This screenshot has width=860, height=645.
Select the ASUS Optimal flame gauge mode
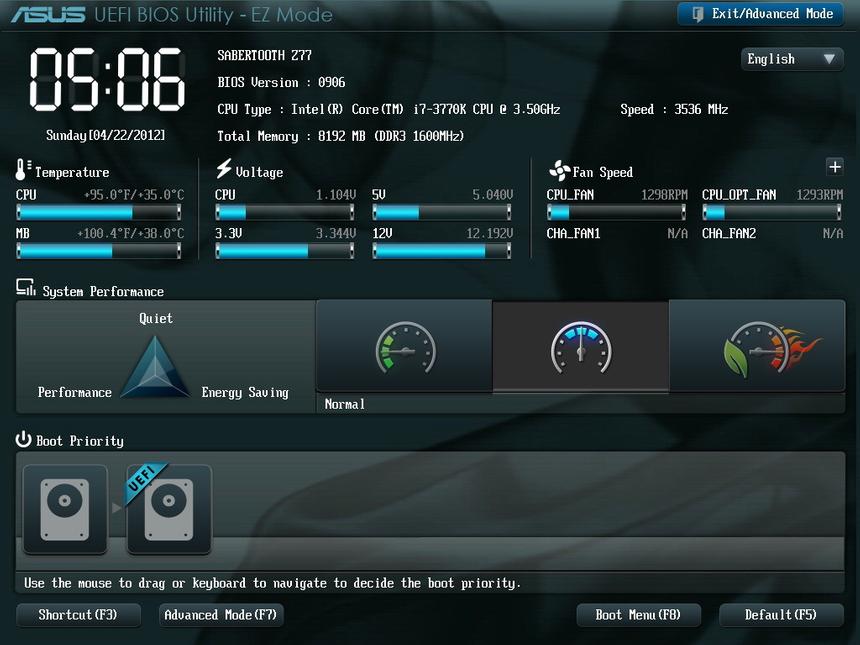click(757, 346)
